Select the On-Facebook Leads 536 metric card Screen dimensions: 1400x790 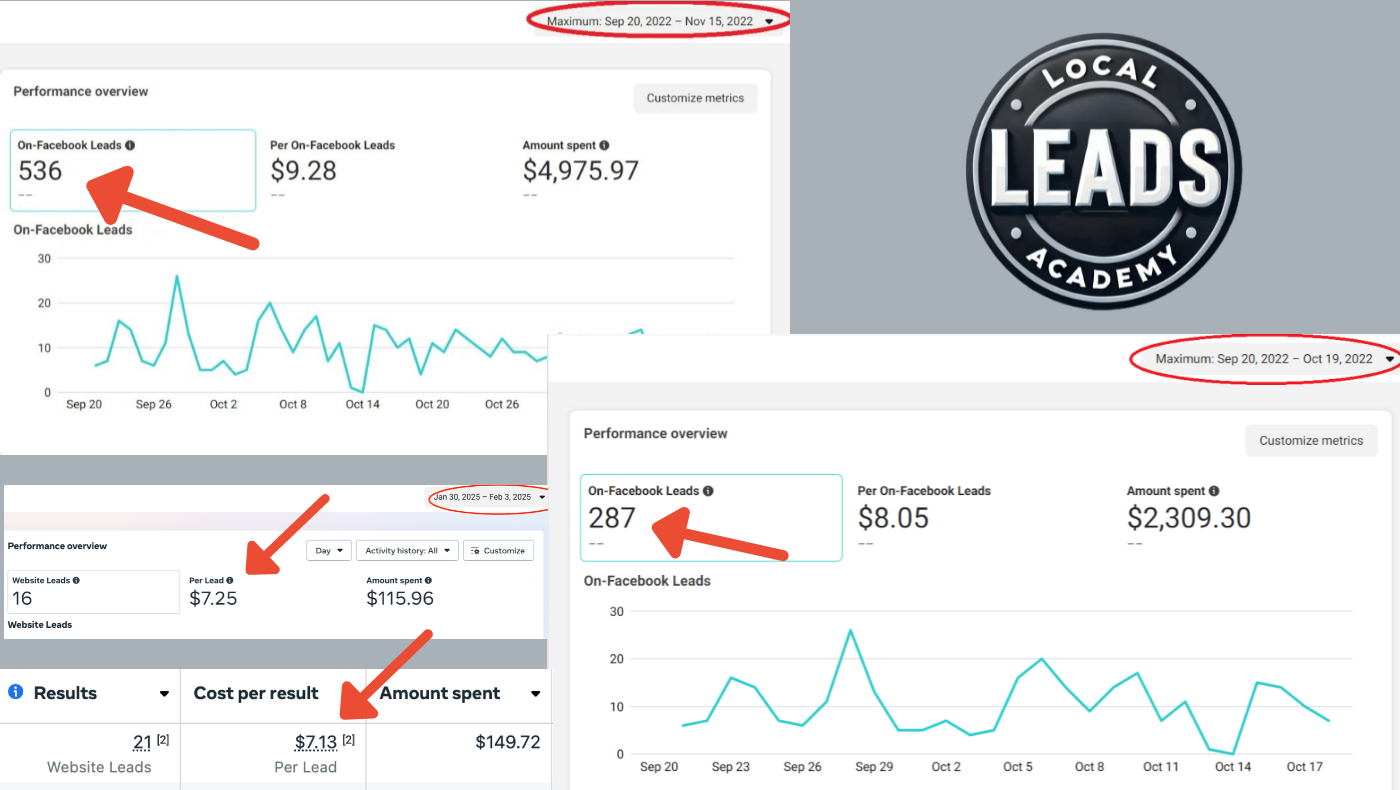click(x=133, y=170)
